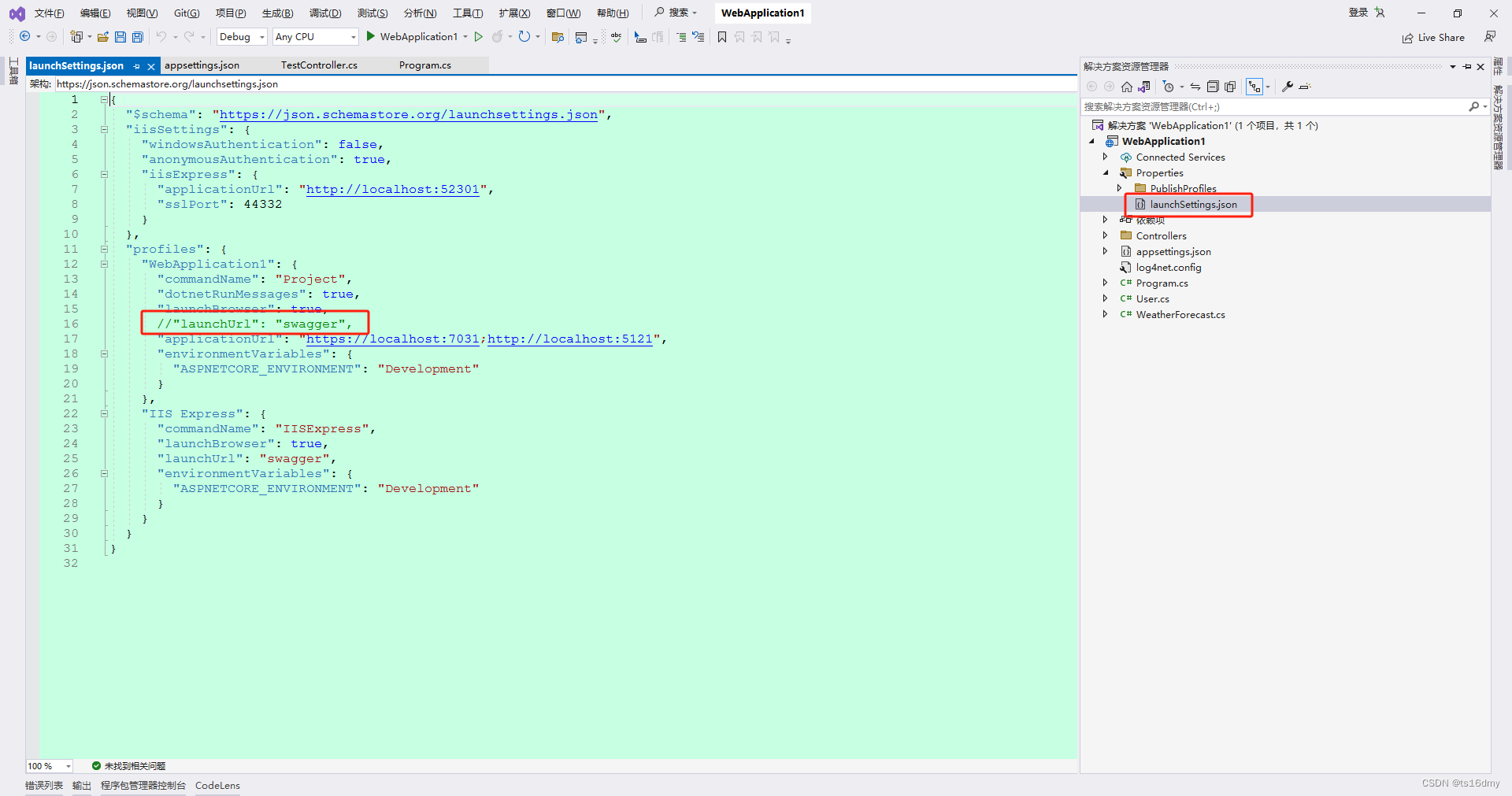The image size is (1512, 796).
Task: Click the Live Share button
Action: (x=1433, y=38)
